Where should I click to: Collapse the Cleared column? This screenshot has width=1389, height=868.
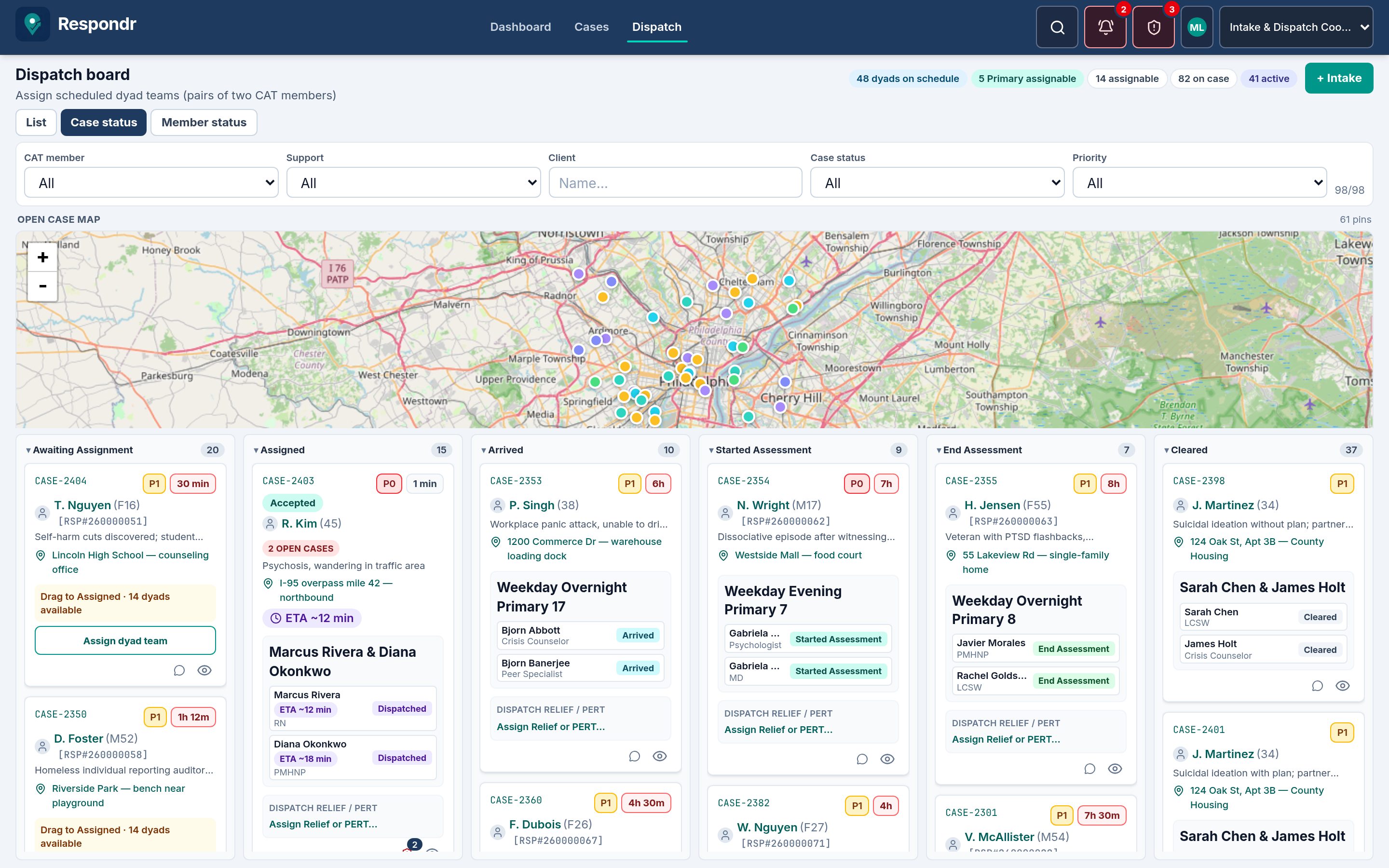(1167, 450)
